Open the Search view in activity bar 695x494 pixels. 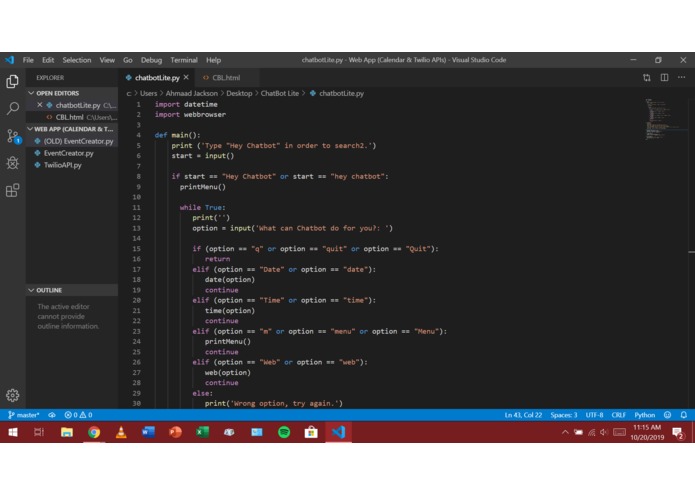[12, 108]
